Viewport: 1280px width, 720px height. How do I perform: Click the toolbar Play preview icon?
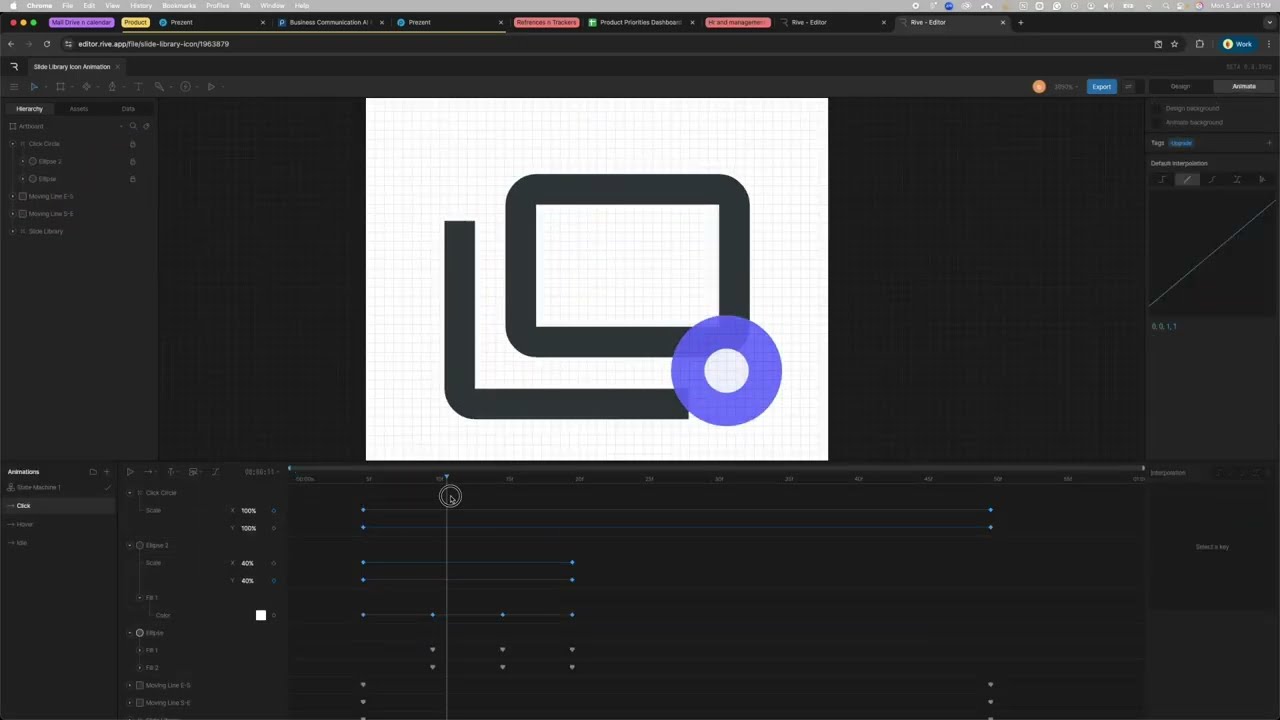click(x=211, y=87)
